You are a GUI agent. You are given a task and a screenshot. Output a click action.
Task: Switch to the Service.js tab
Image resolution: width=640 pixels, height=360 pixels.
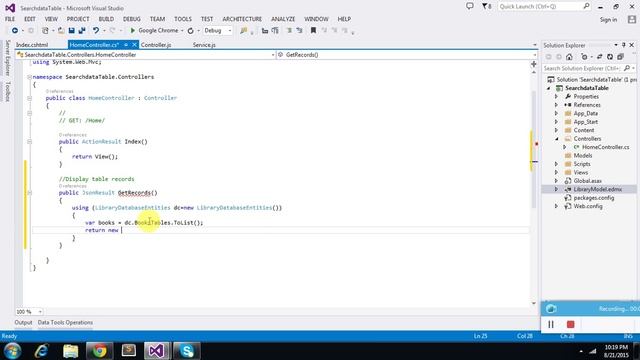(204, 45)
